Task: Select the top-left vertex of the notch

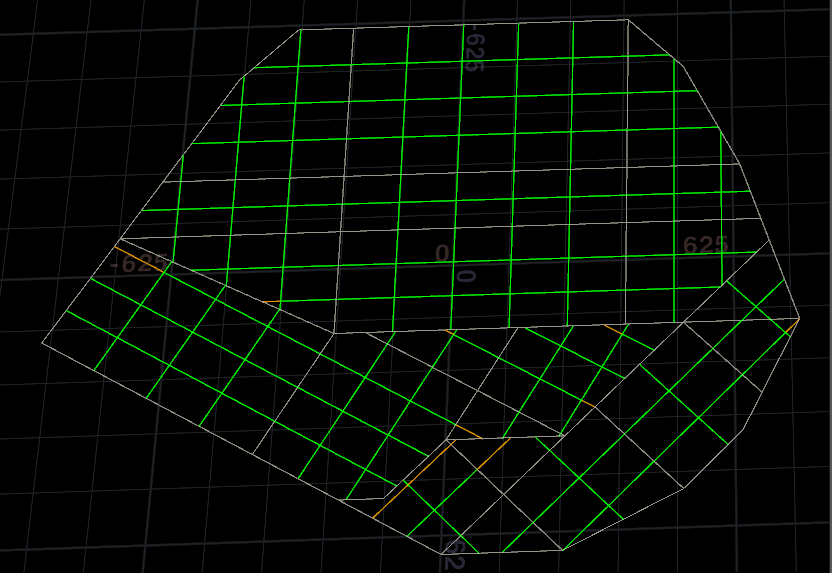Action: tap(446, 440)
